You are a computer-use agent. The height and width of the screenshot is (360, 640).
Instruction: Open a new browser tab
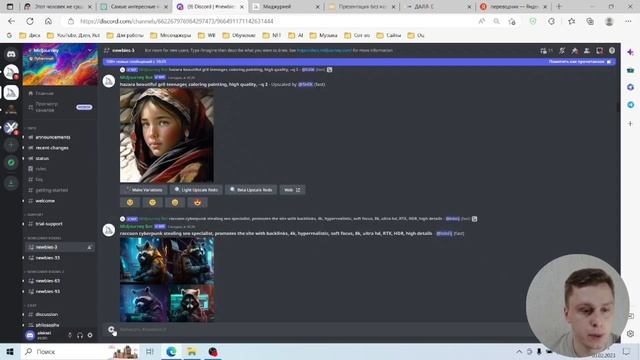point(559,7)
